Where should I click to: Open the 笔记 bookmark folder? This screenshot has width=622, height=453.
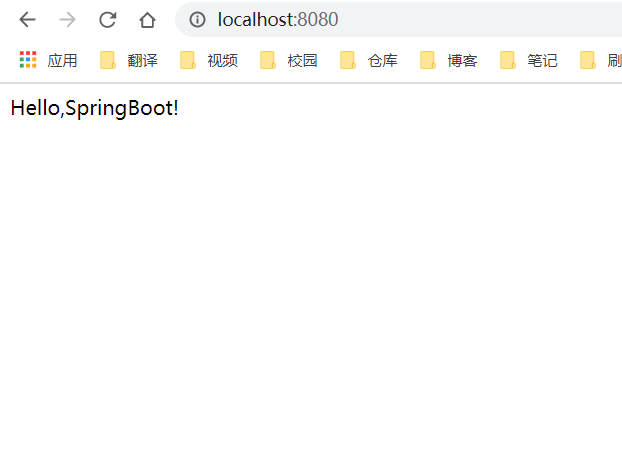click(529, 60)
